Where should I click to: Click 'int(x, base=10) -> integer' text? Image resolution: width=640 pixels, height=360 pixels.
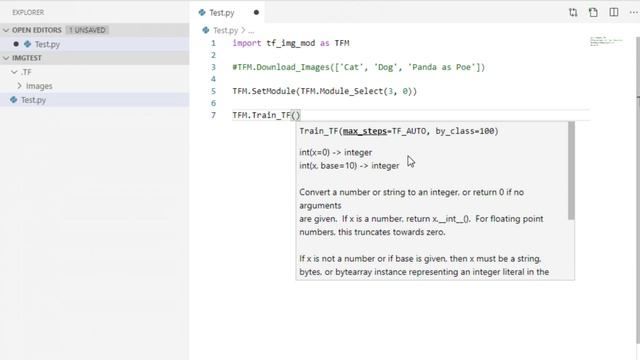click(x=349, y=166)
